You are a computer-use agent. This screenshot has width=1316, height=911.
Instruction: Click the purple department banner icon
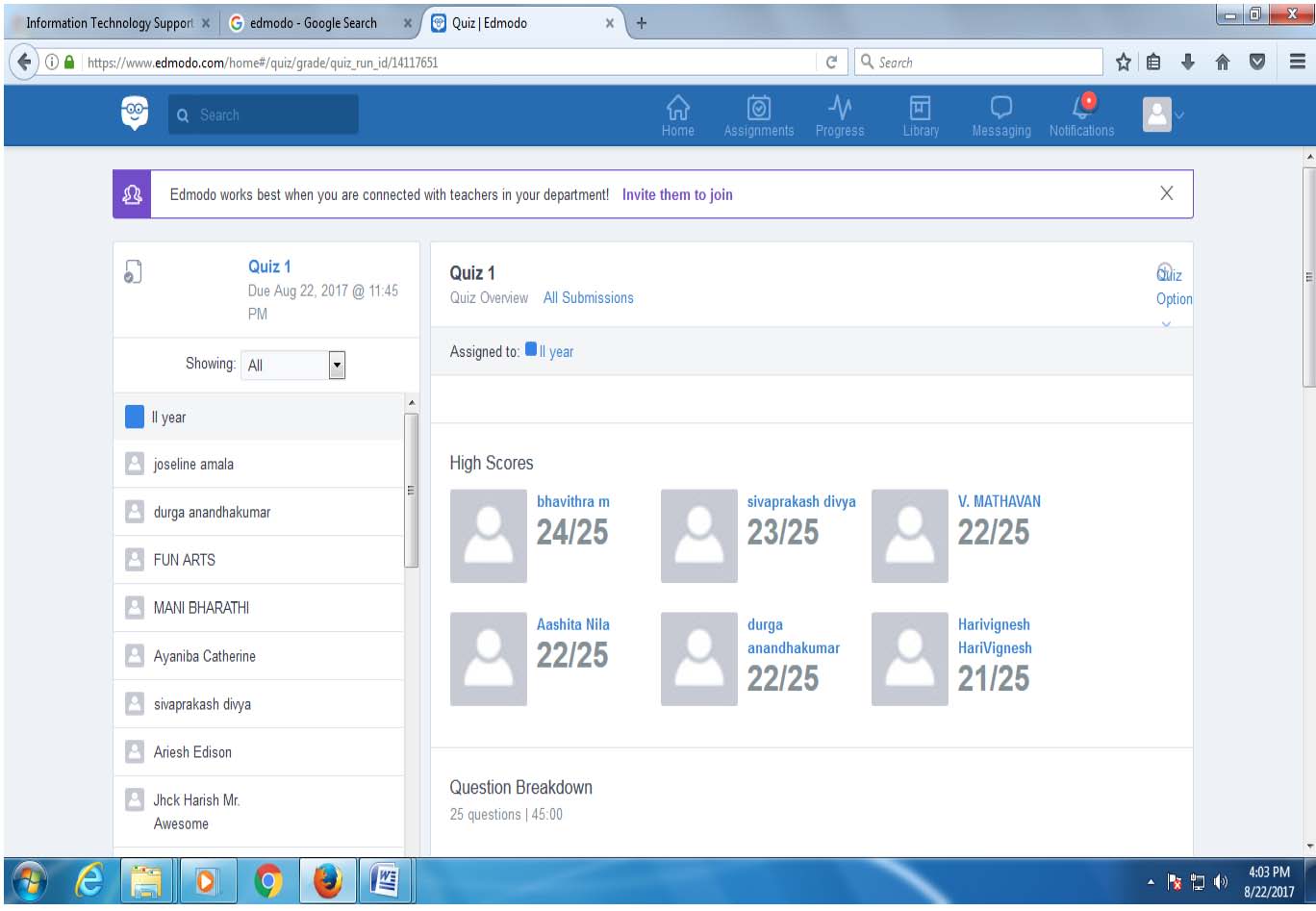(132, 194)
